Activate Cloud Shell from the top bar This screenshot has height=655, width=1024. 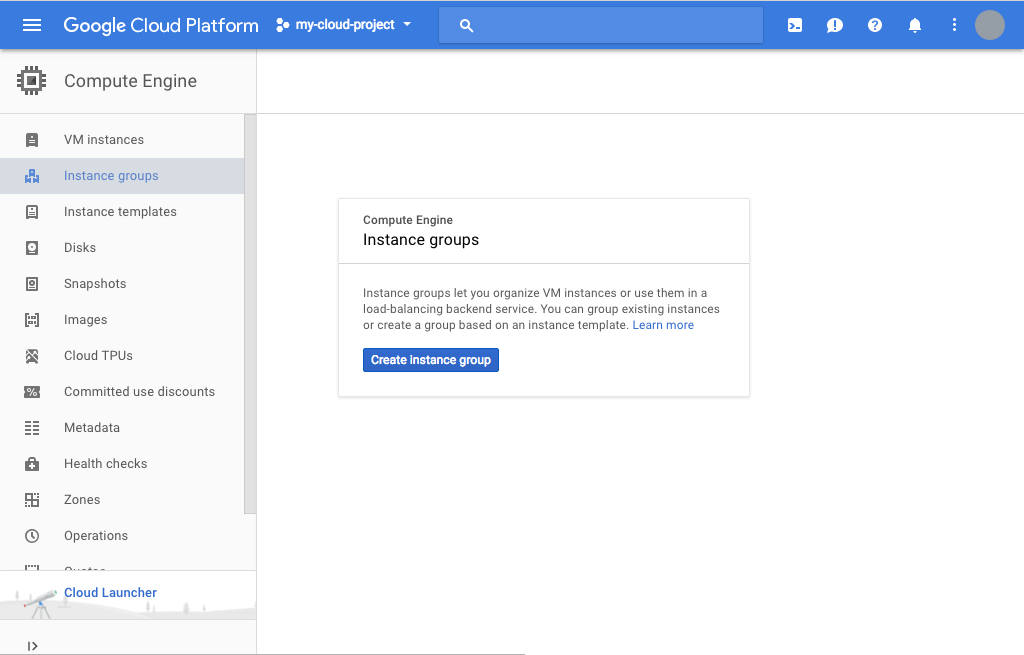pos(795,25)
